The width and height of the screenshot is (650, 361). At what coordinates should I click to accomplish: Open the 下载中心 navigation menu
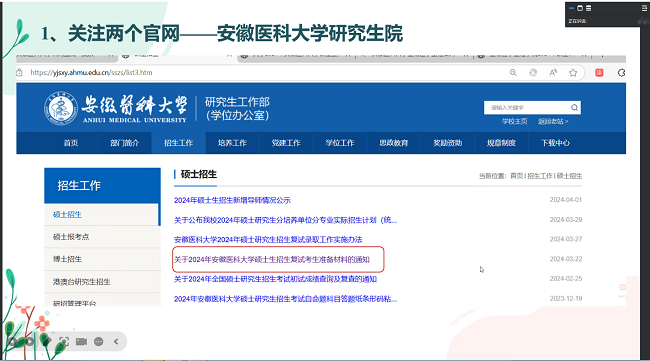tap(555, 143)
